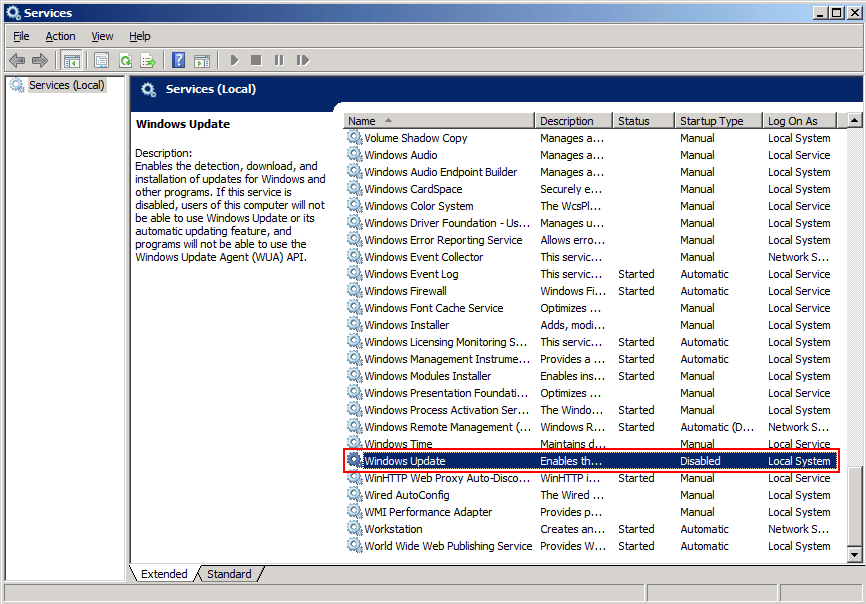Open the Action menu
Screen dimensions: 866x604
point(60,36)
